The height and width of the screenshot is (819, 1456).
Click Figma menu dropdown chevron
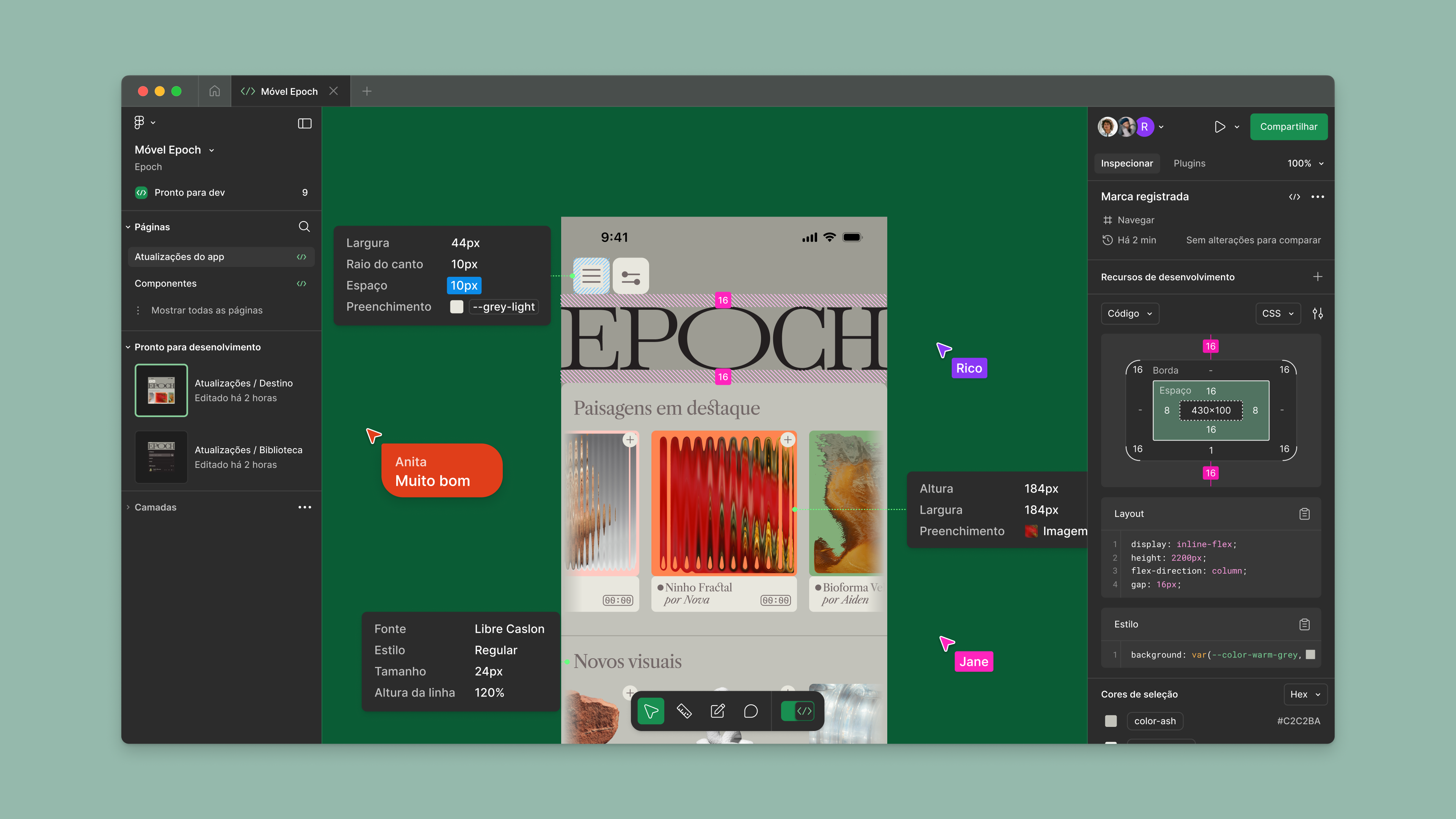coord(152,122)
